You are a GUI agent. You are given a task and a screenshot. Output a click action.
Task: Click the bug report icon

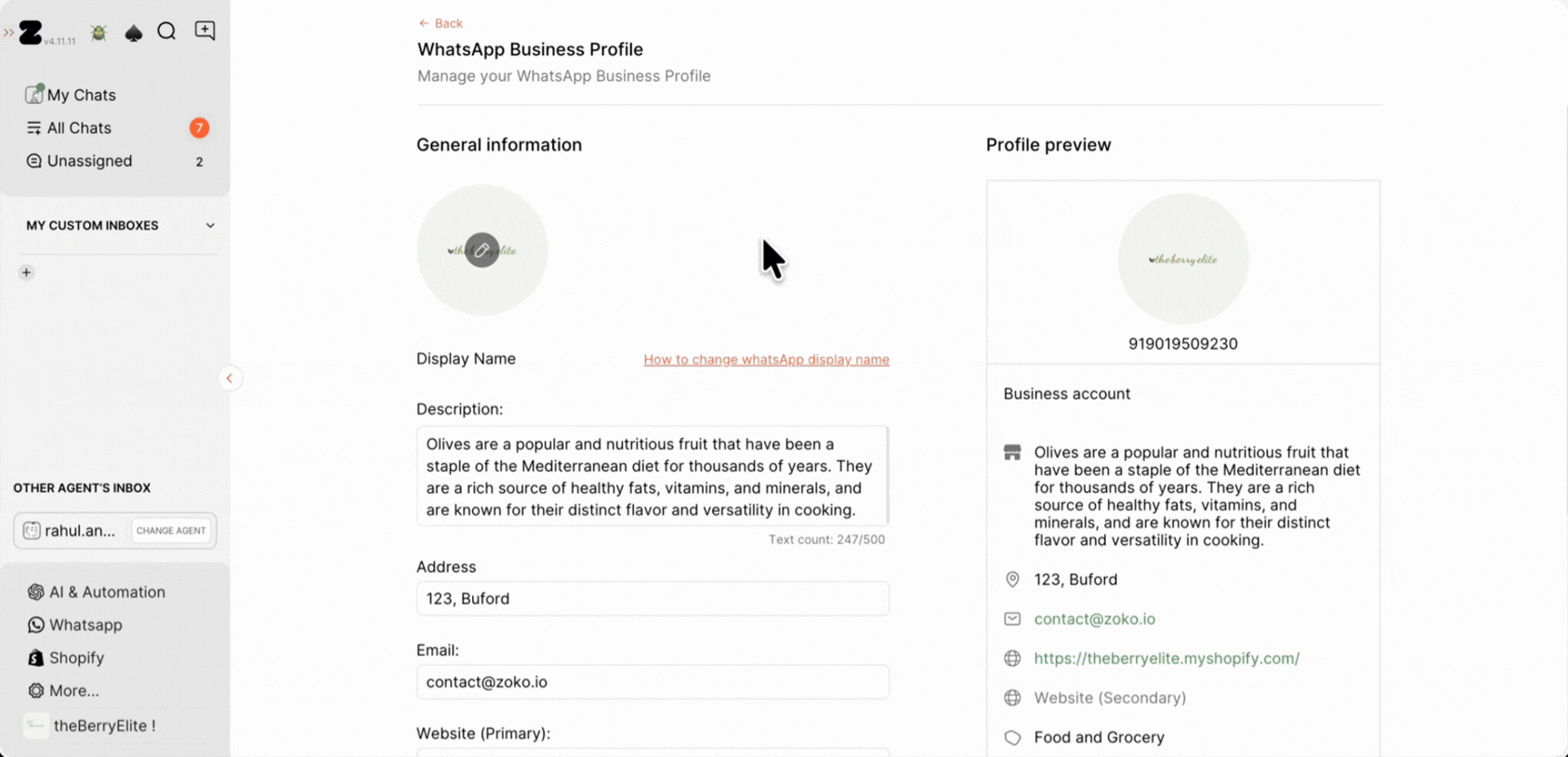click(99, 33)
